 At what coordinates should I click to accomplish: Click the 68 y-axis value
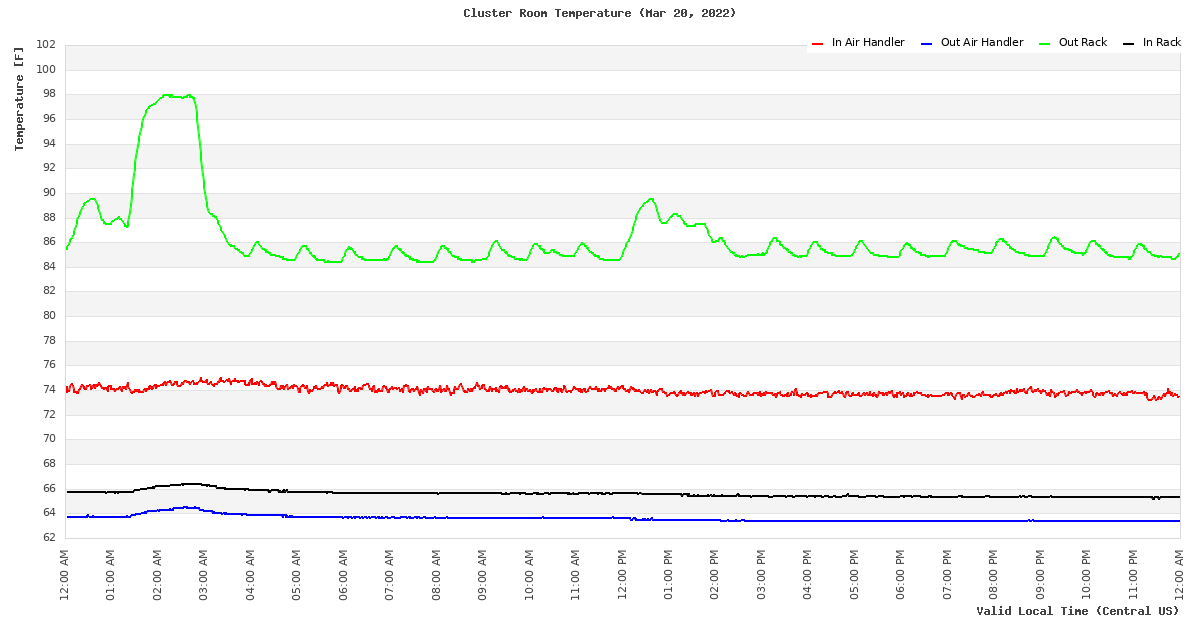[49, 464]
